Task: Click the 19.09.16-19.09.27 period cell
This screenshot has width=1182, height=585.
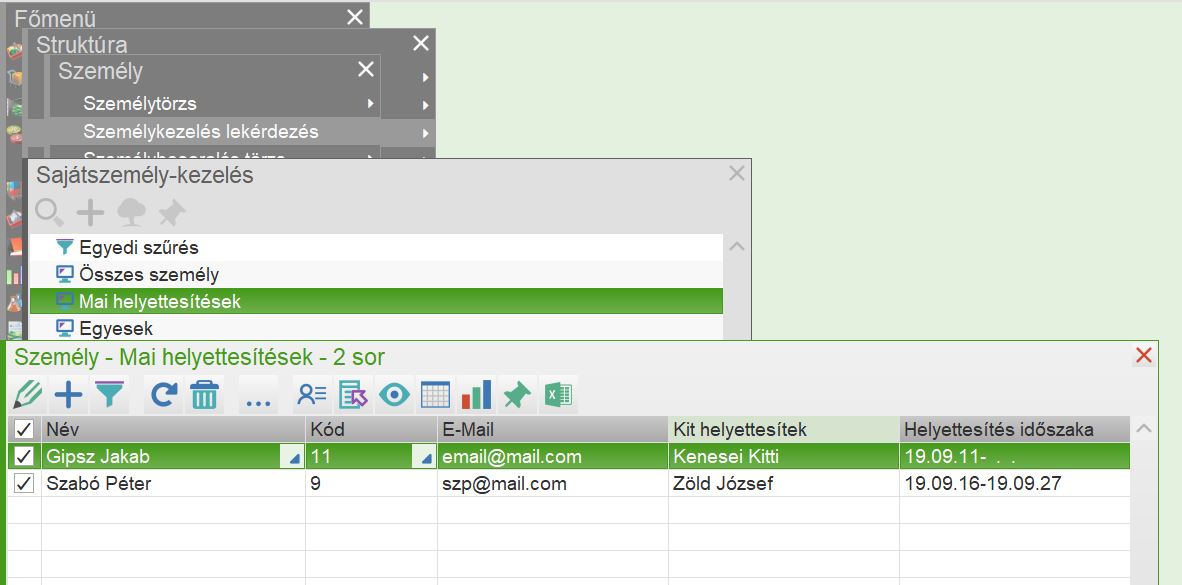Action: point(1015,483)
